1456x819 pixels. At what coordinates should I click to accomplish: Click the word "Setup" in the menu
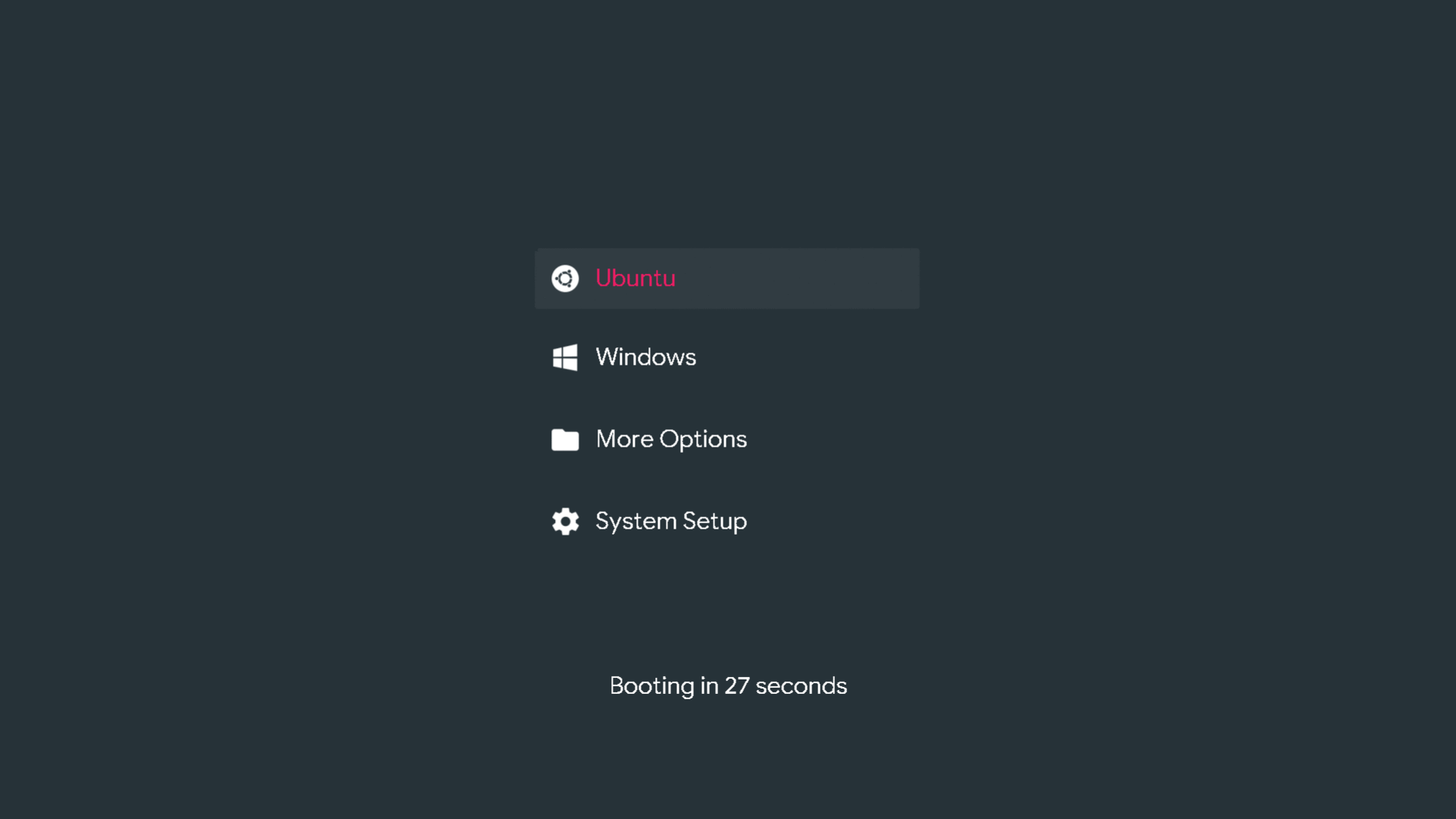[714, 521]
